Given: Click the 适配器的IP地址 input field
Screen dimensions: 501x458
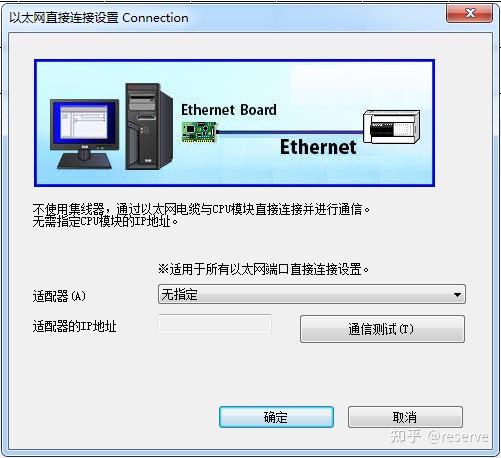Looking at the screenshot, I should 215,324.
